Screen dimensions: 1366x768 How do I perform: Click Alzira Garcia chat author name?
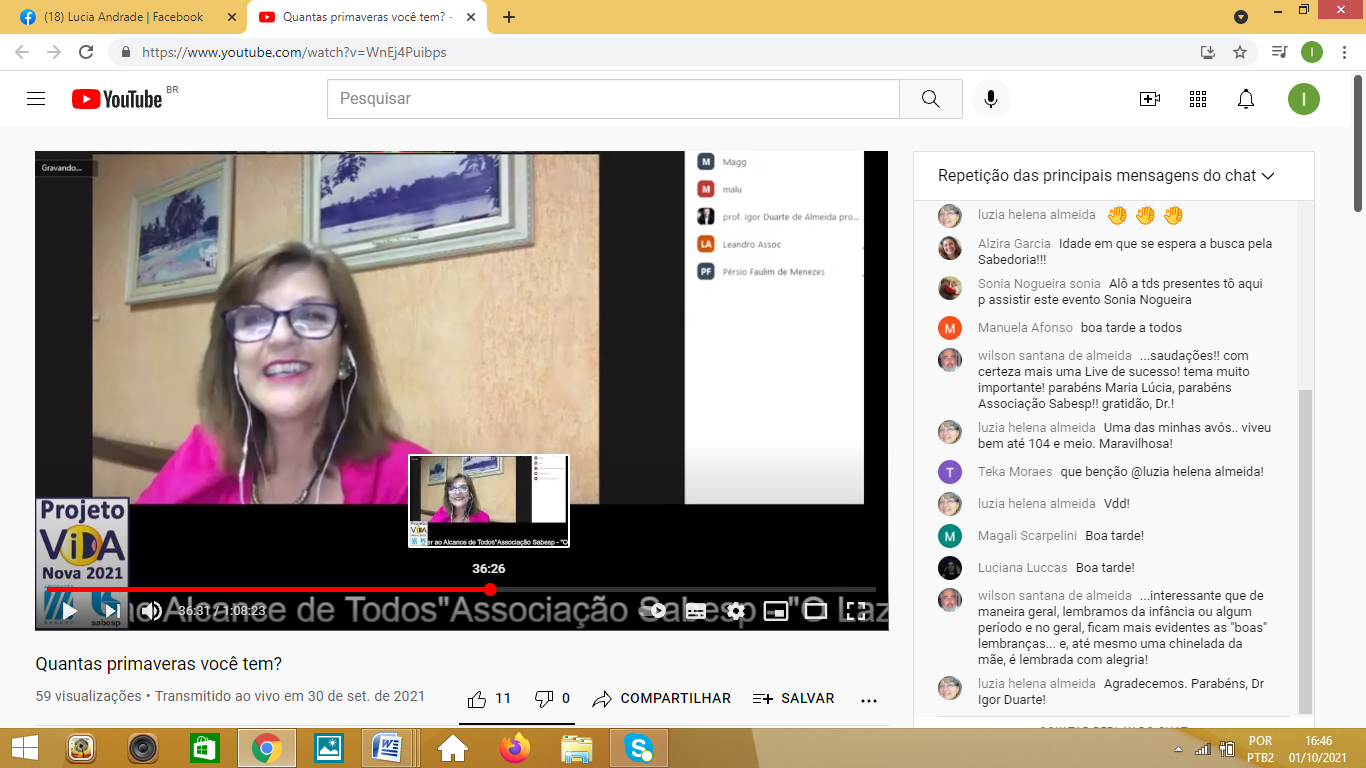tap(1014, 244)
